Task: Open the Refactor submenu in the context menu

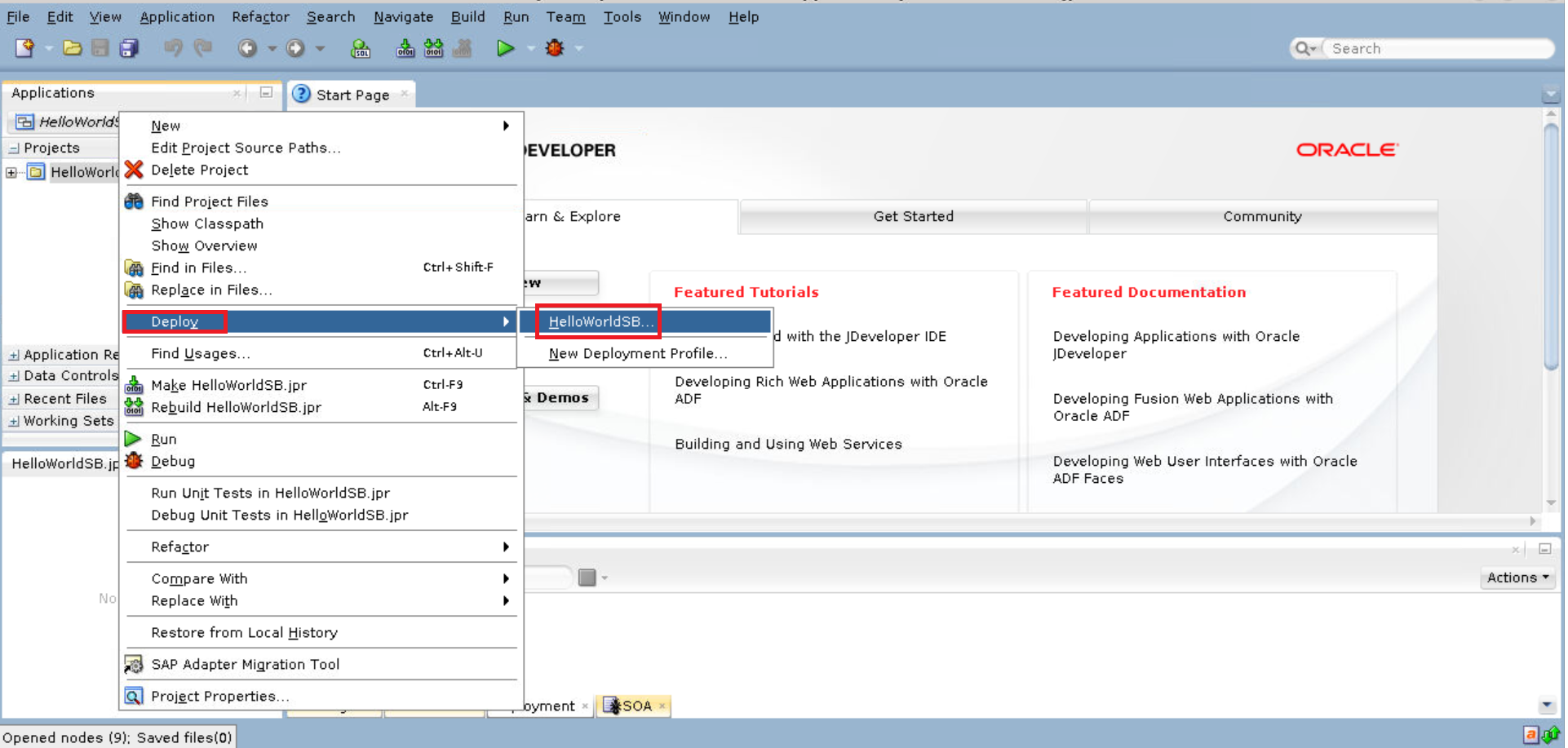Action: click(x=321, y=547)
